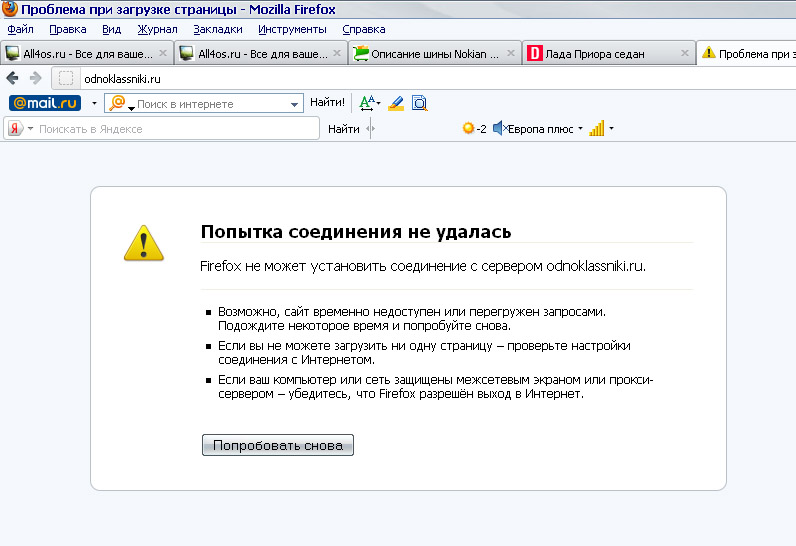The width and height of the screenshot is (796, 546).
Task: Click the 'Попробовать снова' retry button
Action: [278, 445]
